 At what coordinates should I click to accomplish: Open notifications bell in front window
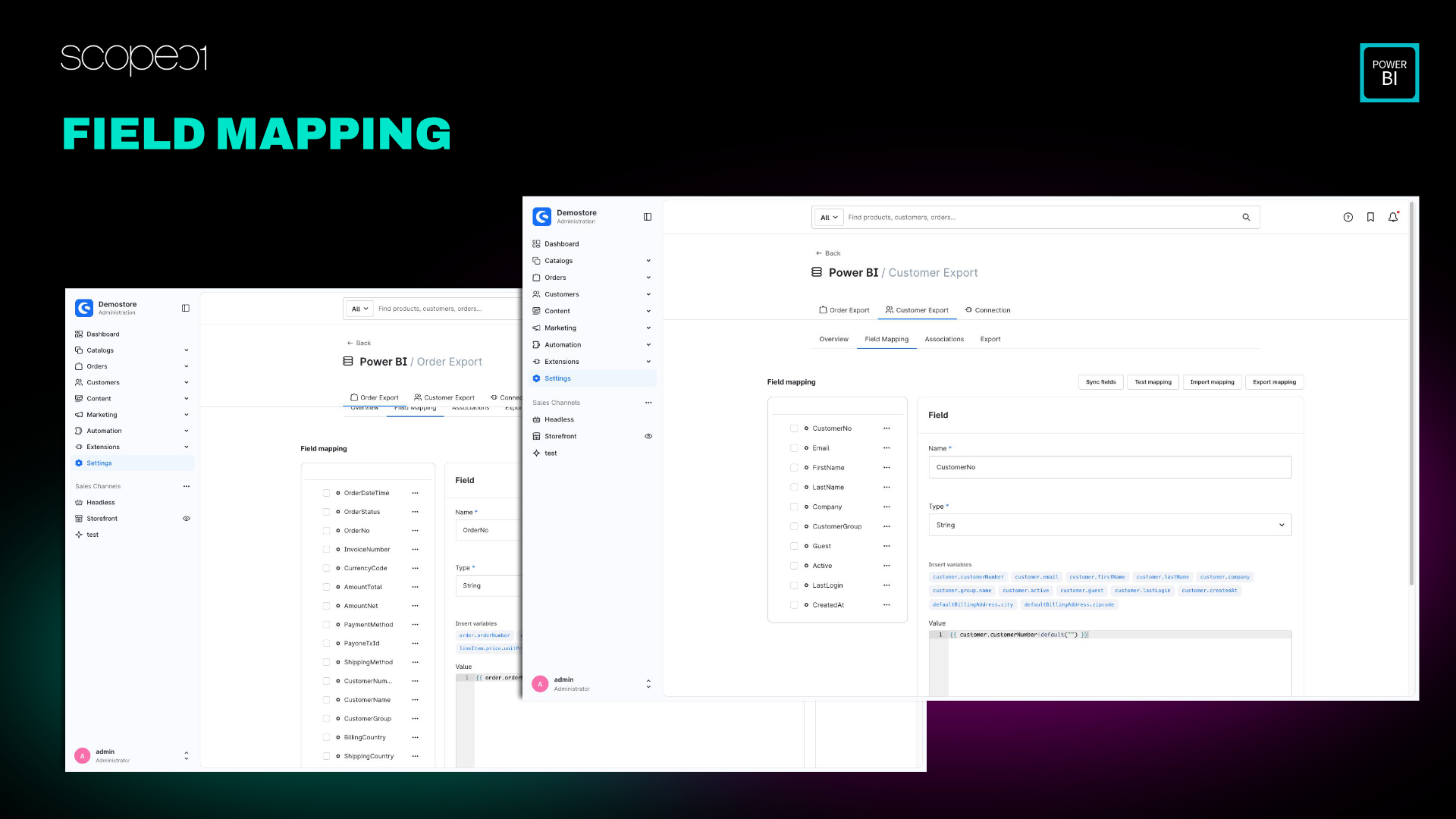pyautogui.click(x=1393, y=218)
